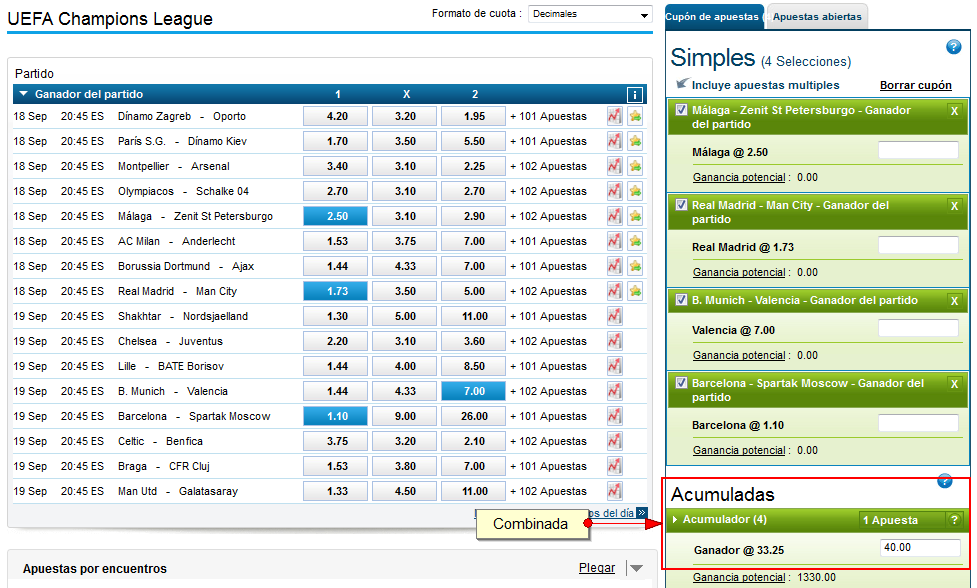The width and height of the screenshot is (977, 588).
Task: Click favorite star for Olympiacos - Schalke 04
Action: coord(635,191)
